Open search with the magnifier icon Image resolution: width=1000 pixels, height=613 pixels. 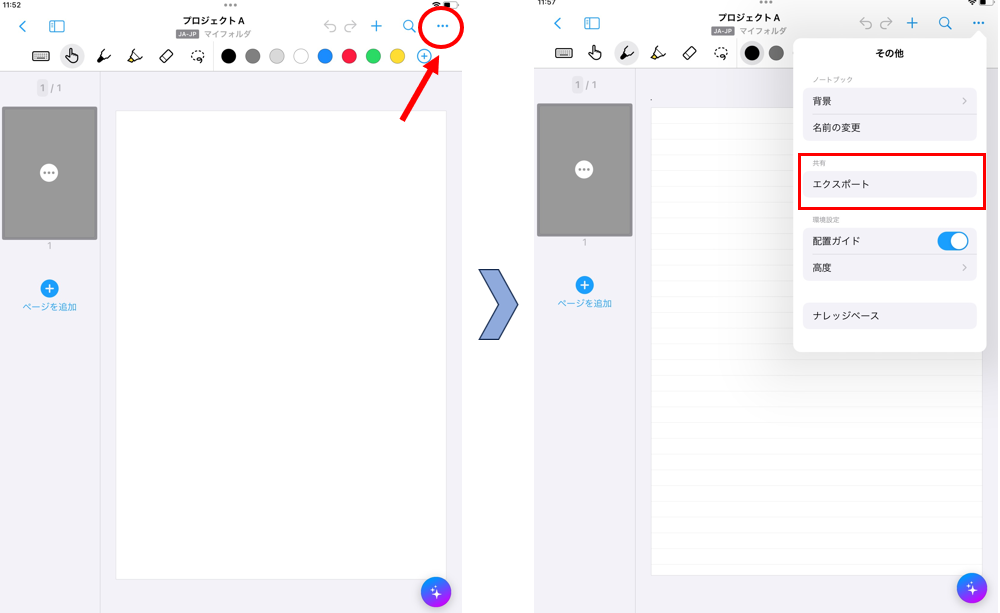(x=409, y=27)
